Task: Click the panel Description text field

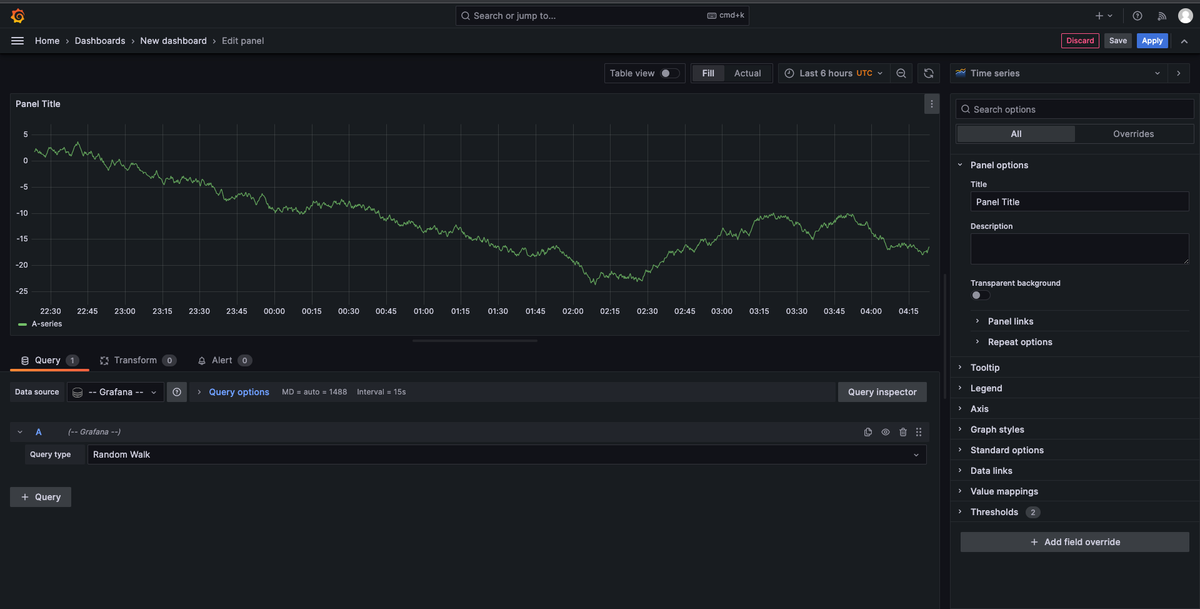Action: pos(1079,249)
